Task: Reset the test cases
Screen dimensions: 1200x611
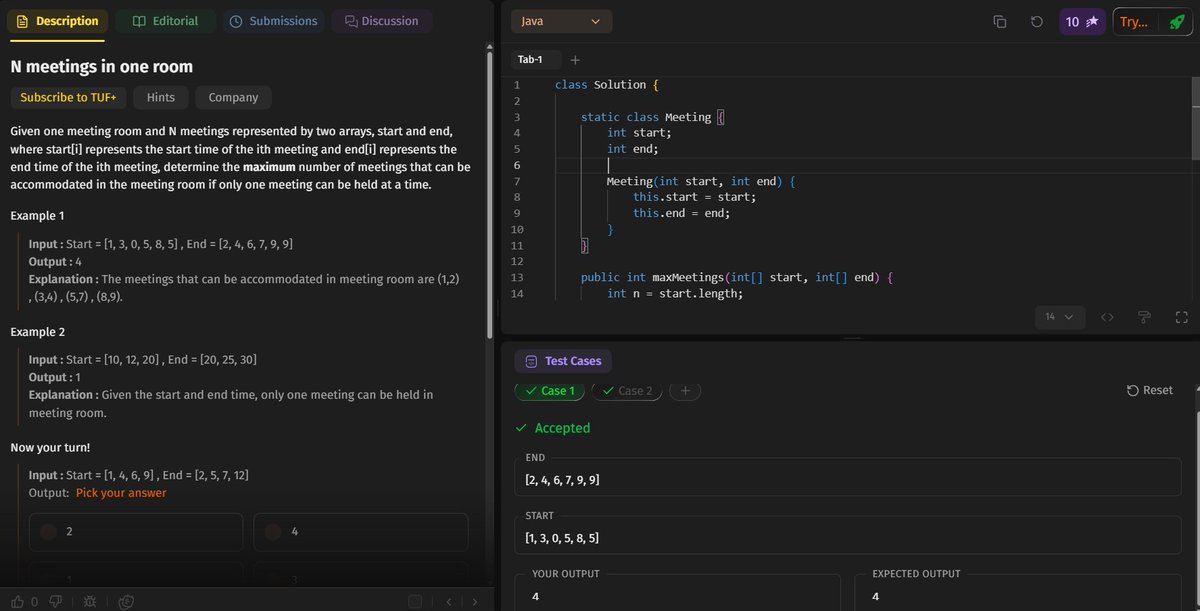Action: (x=1149, y=390)
